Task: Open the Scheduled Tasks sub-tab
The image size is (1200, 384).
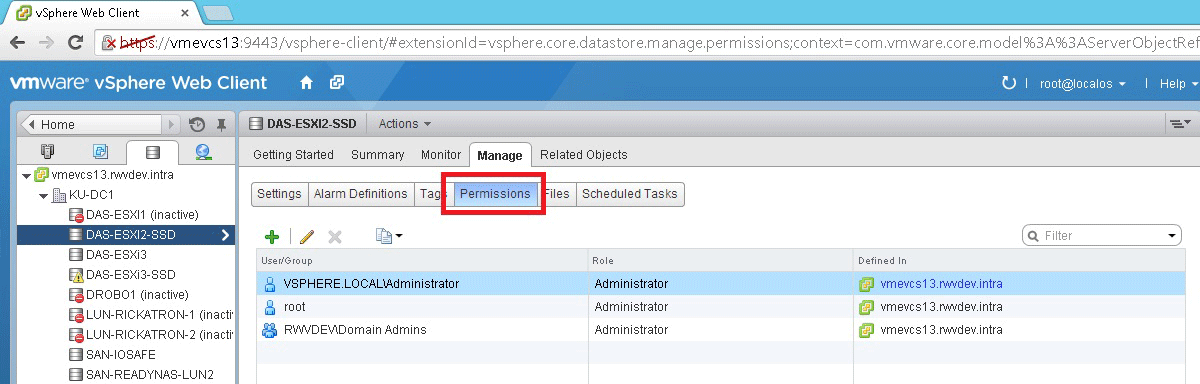Action: pos(629,194)
